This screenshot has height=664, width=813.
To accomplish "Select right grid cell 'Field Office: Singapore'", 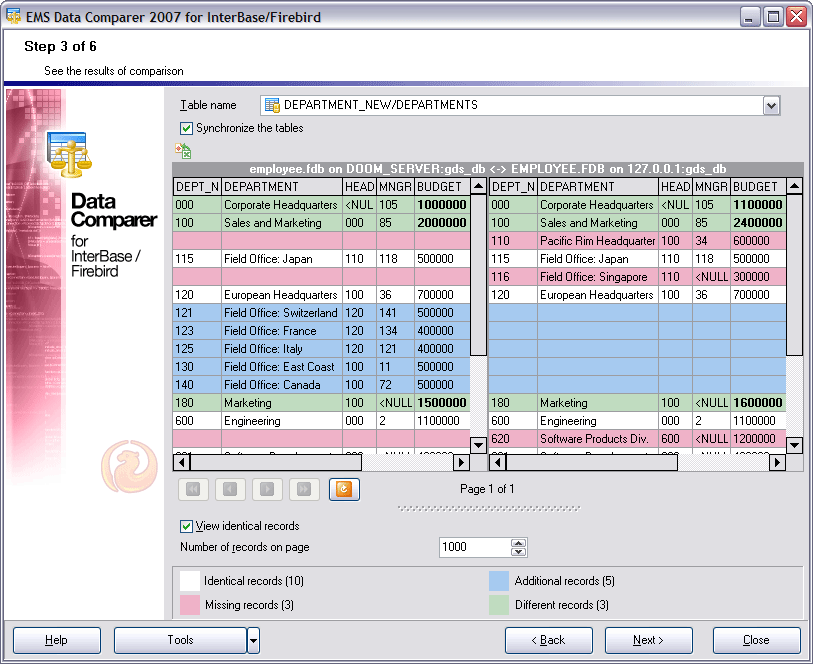I will 598,277.
